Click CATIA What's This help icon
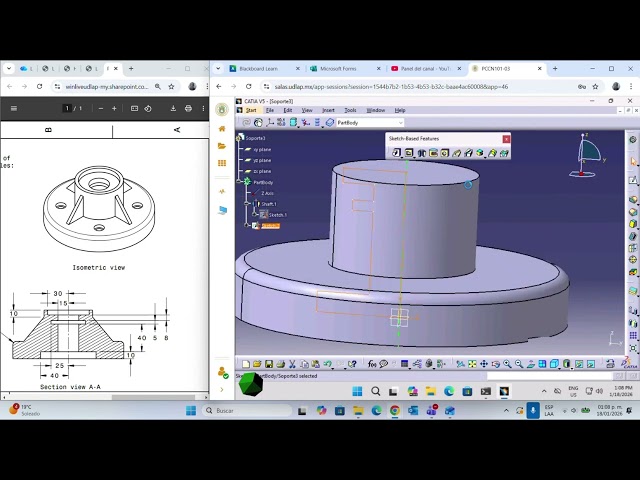The height and width of the screenshot is (480, 640). click(x=353, y=364)
